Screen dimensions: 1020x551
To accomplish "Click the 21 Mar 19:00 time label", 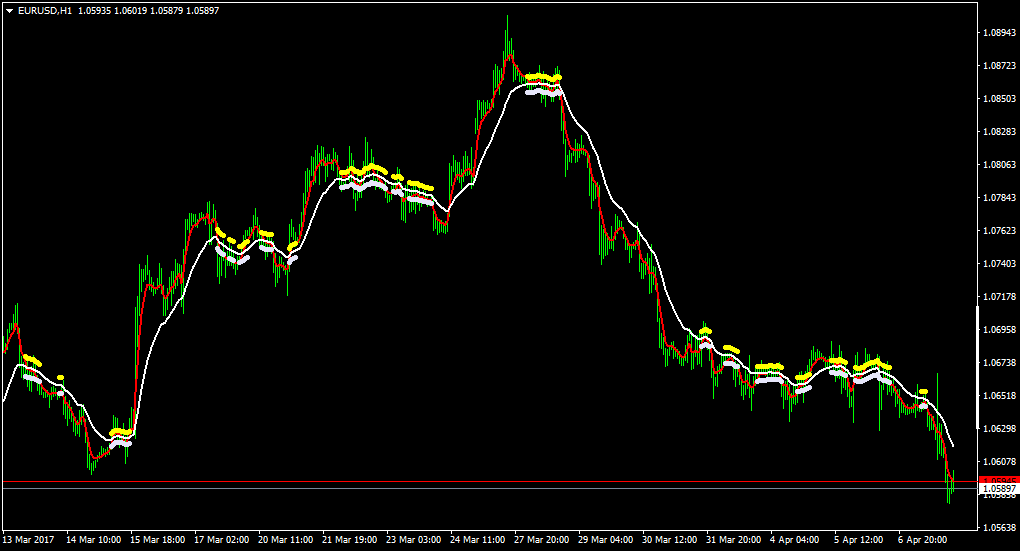I will tap(349, 540).
